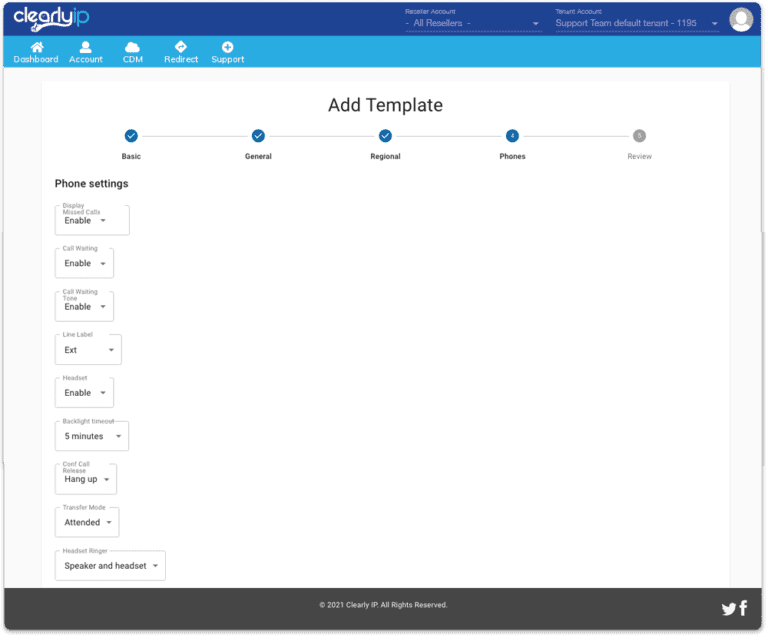This screenshot has width=768, height=641.
Task: Open the Conf Call Release dropdown
Action: pos(86,479)
